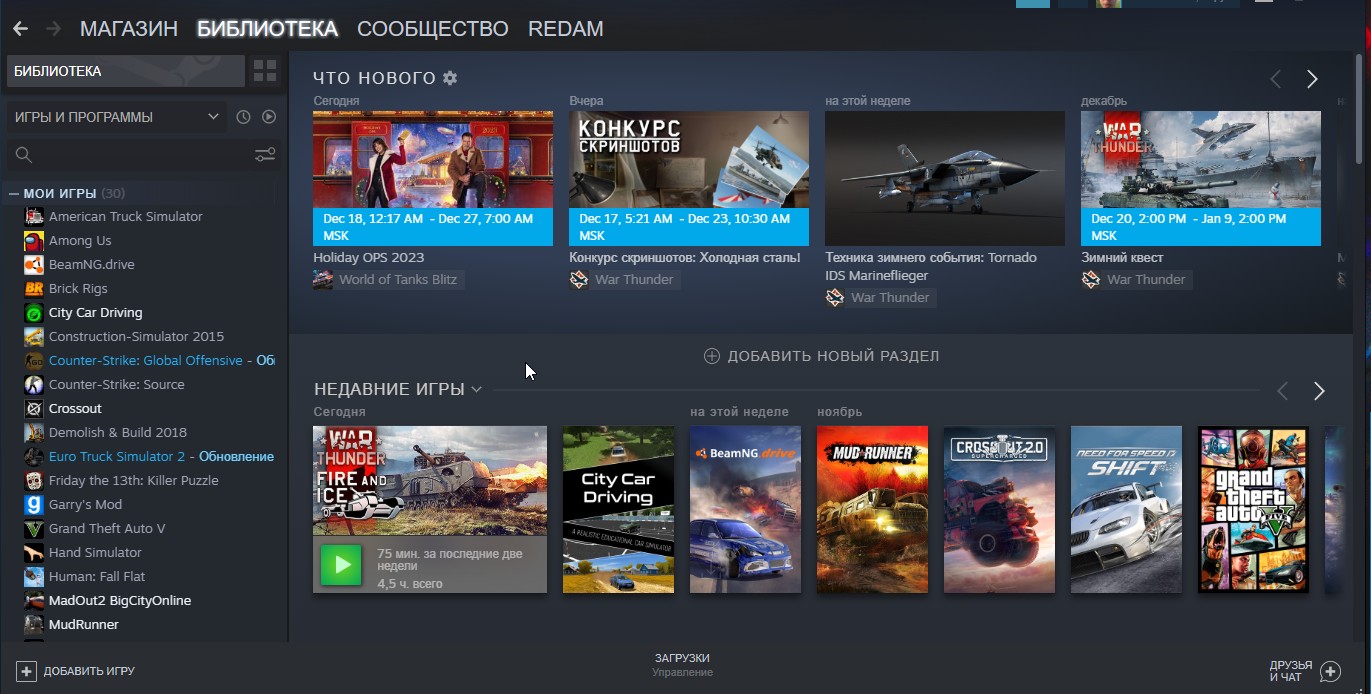Open REDAM profile tab
This screenshot has width=1371, height=694.
coord(565,29)
